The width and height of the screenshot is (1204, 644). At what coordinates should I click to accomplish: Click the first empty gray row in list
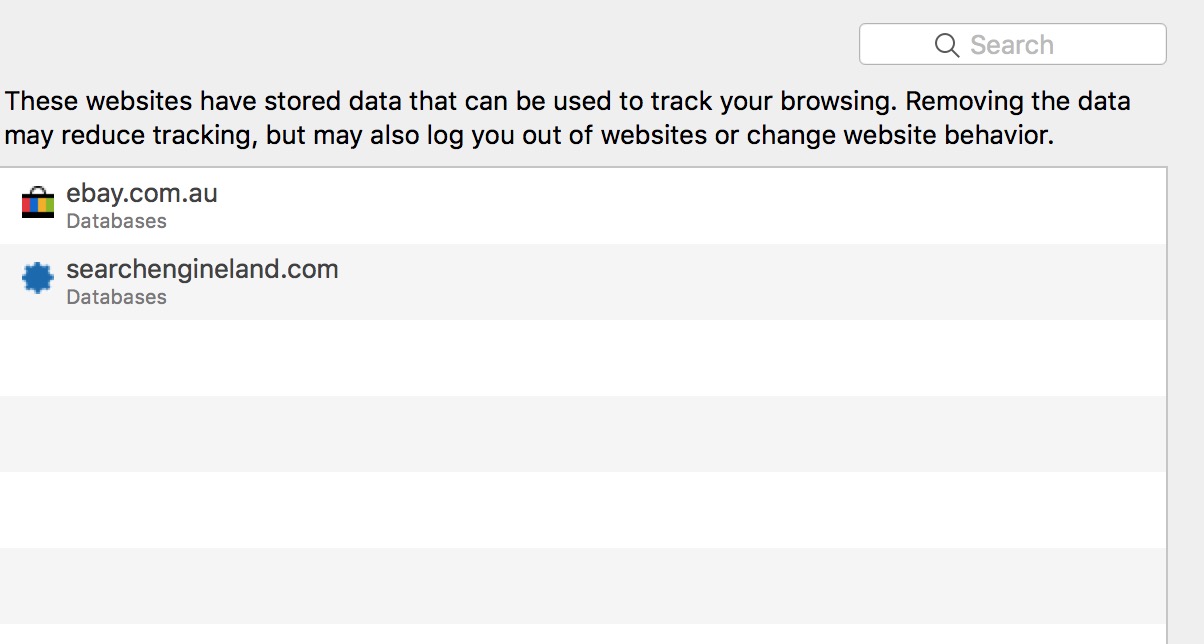coord(583,434)
